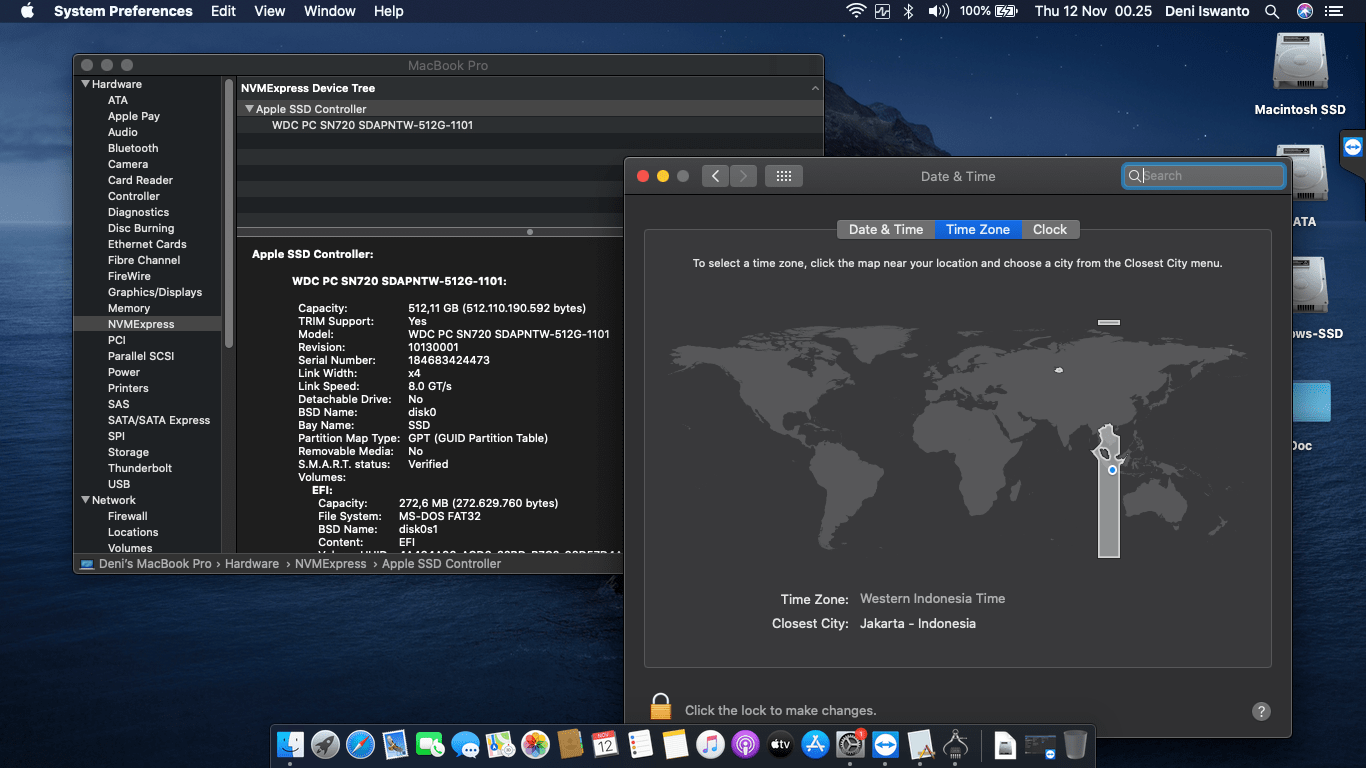The width and height of the screenshot is (1366, 768).
Task: Open Safari in the dock
Action: point(360,744)
